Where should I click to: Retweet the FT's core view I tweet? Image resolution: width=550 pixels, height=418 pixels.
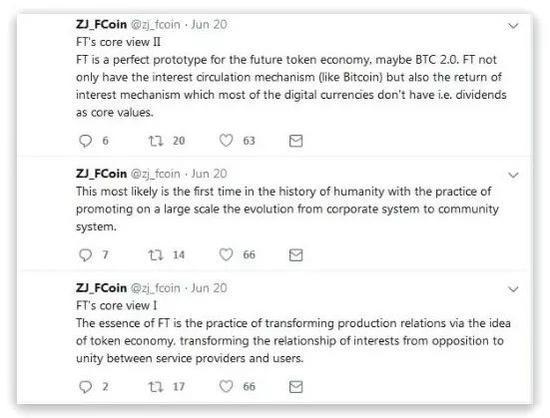point(155,386)
